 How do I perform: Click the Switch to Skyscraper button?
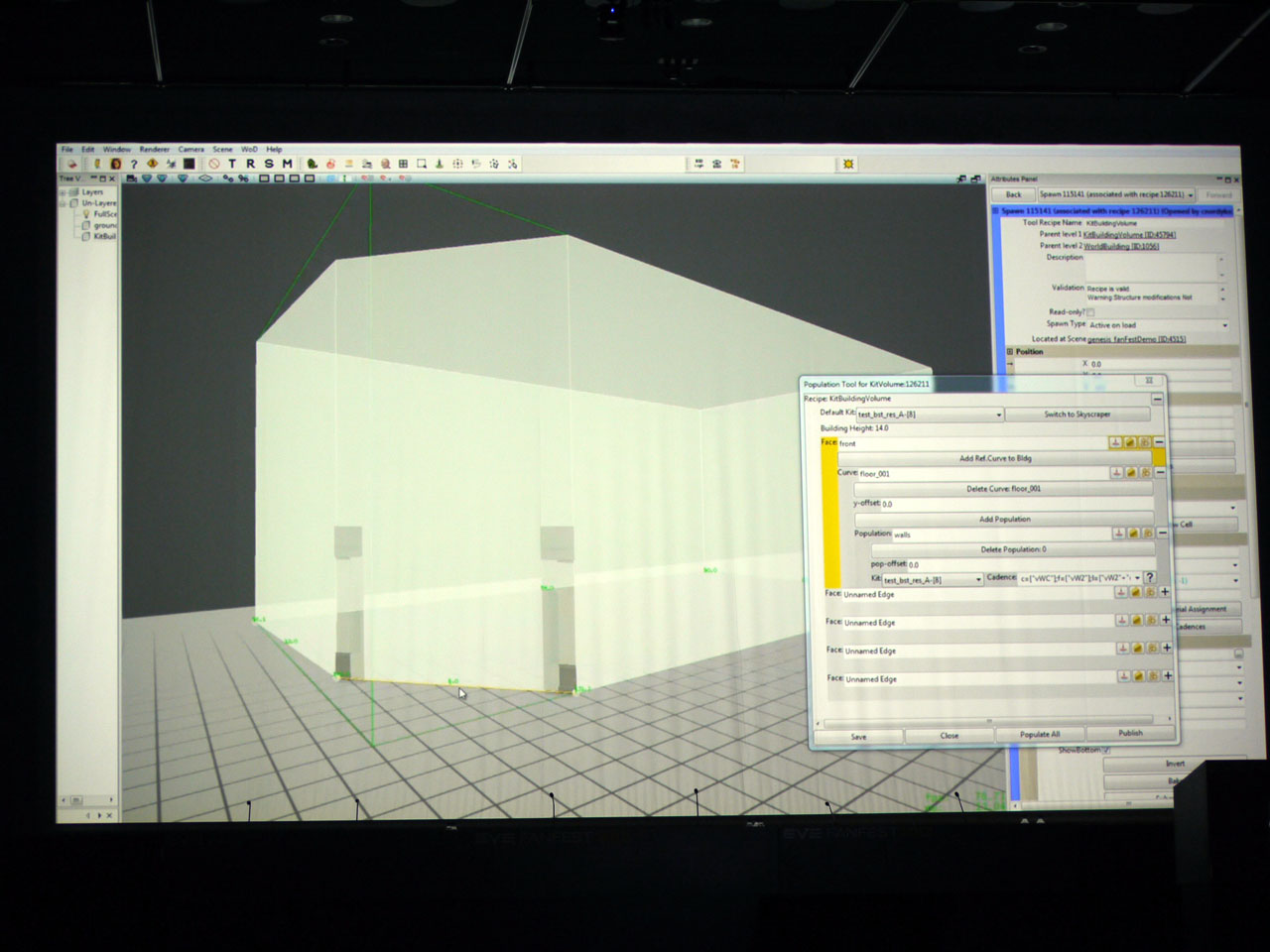point(1077,415)
